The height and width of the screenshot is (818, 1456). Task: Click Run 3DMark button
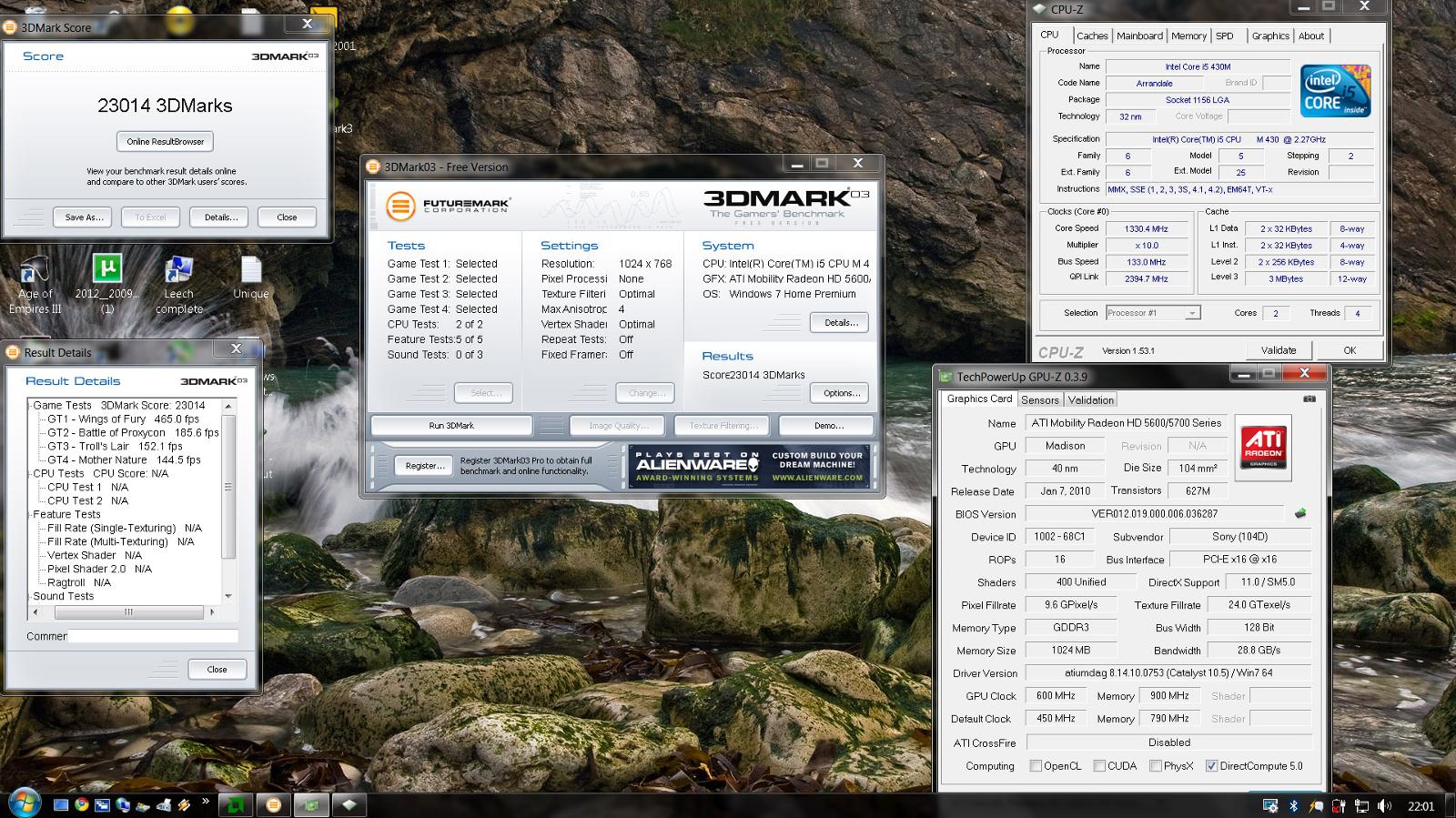[x=451, y=426]
